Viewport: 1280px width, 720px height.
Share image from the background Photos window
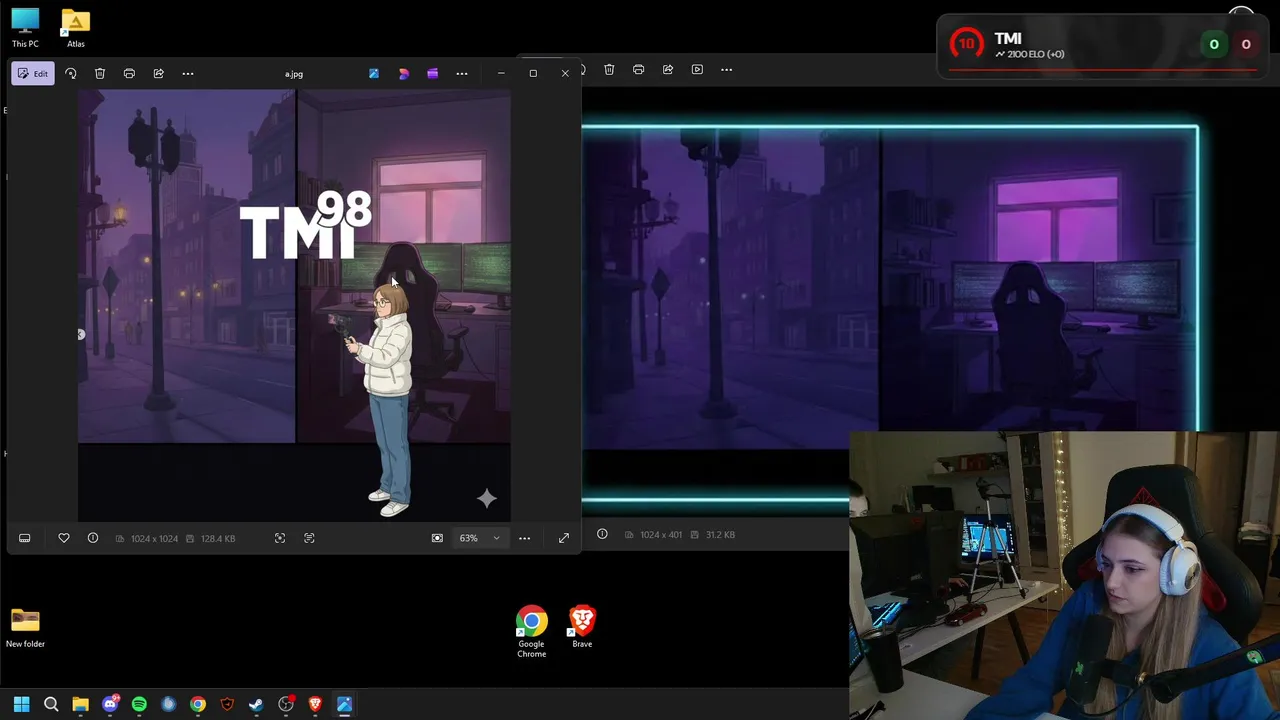(668, 69)
